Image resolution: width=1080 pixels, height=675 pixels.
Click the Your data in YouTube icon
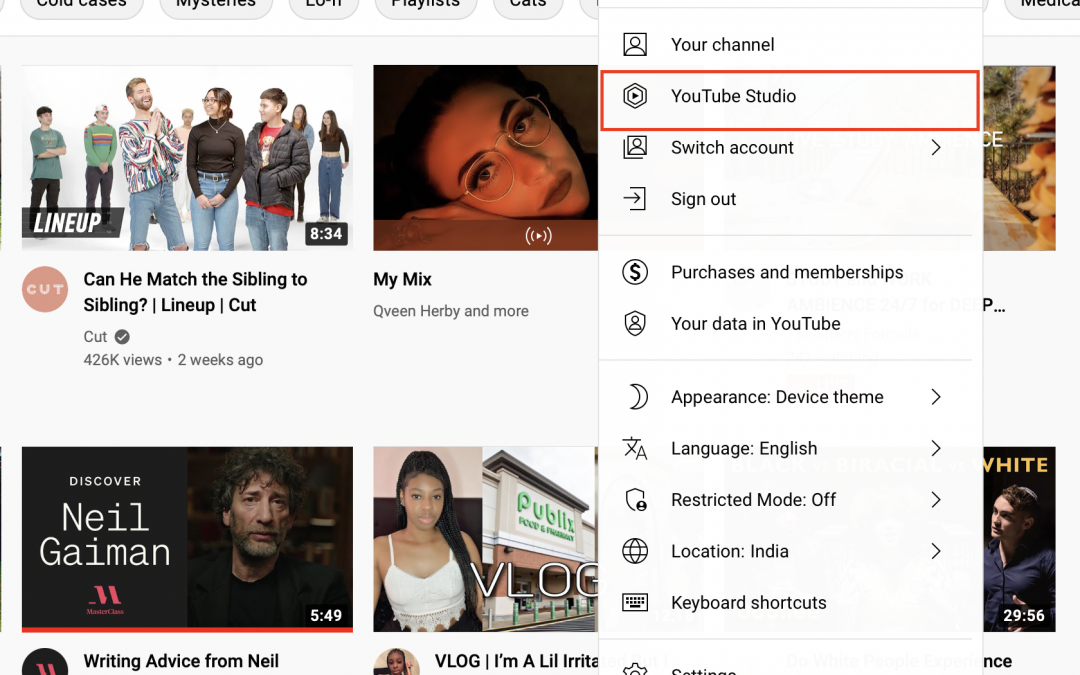(636, 323)
